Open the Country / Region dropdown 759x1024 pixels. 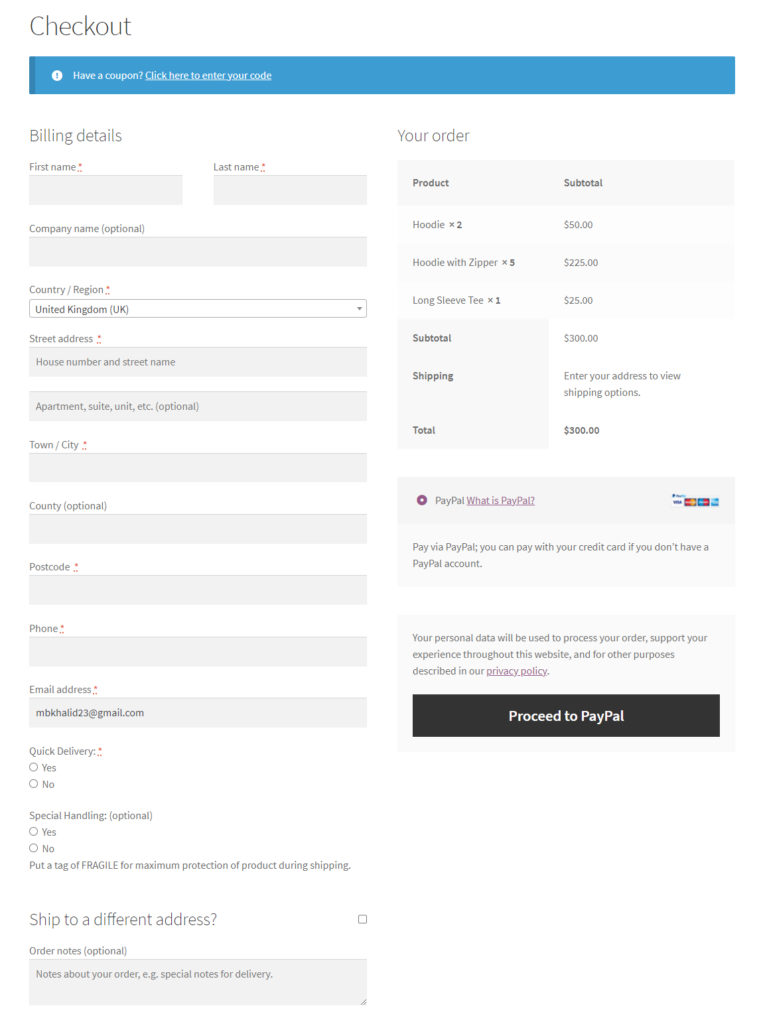point(198,309)
